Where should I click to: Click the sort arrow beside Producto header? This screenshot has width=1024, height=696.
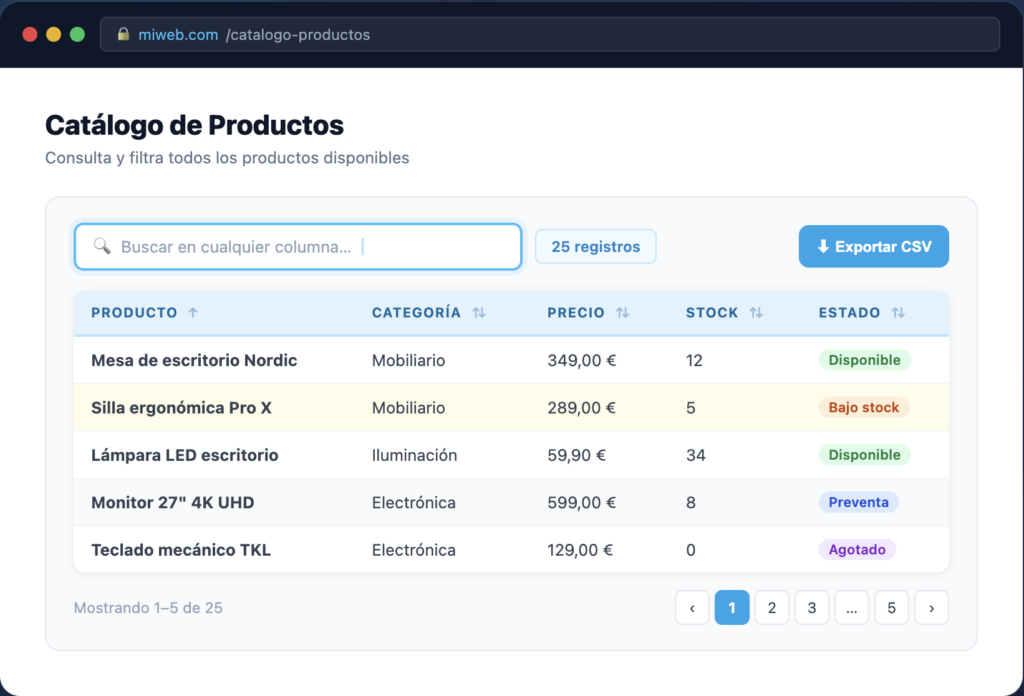(193, 313)
